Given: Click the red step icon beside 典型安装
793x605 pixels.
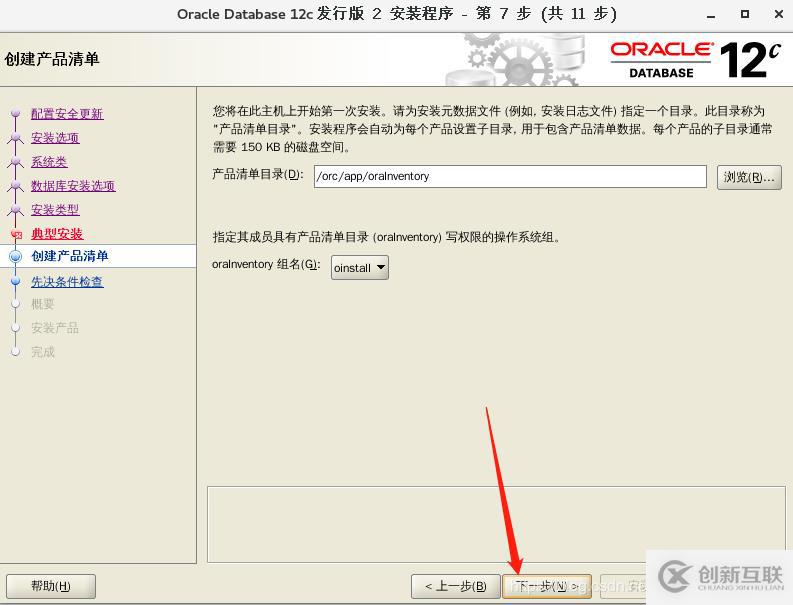Looking at the screenshot, I should click(15, 234).
